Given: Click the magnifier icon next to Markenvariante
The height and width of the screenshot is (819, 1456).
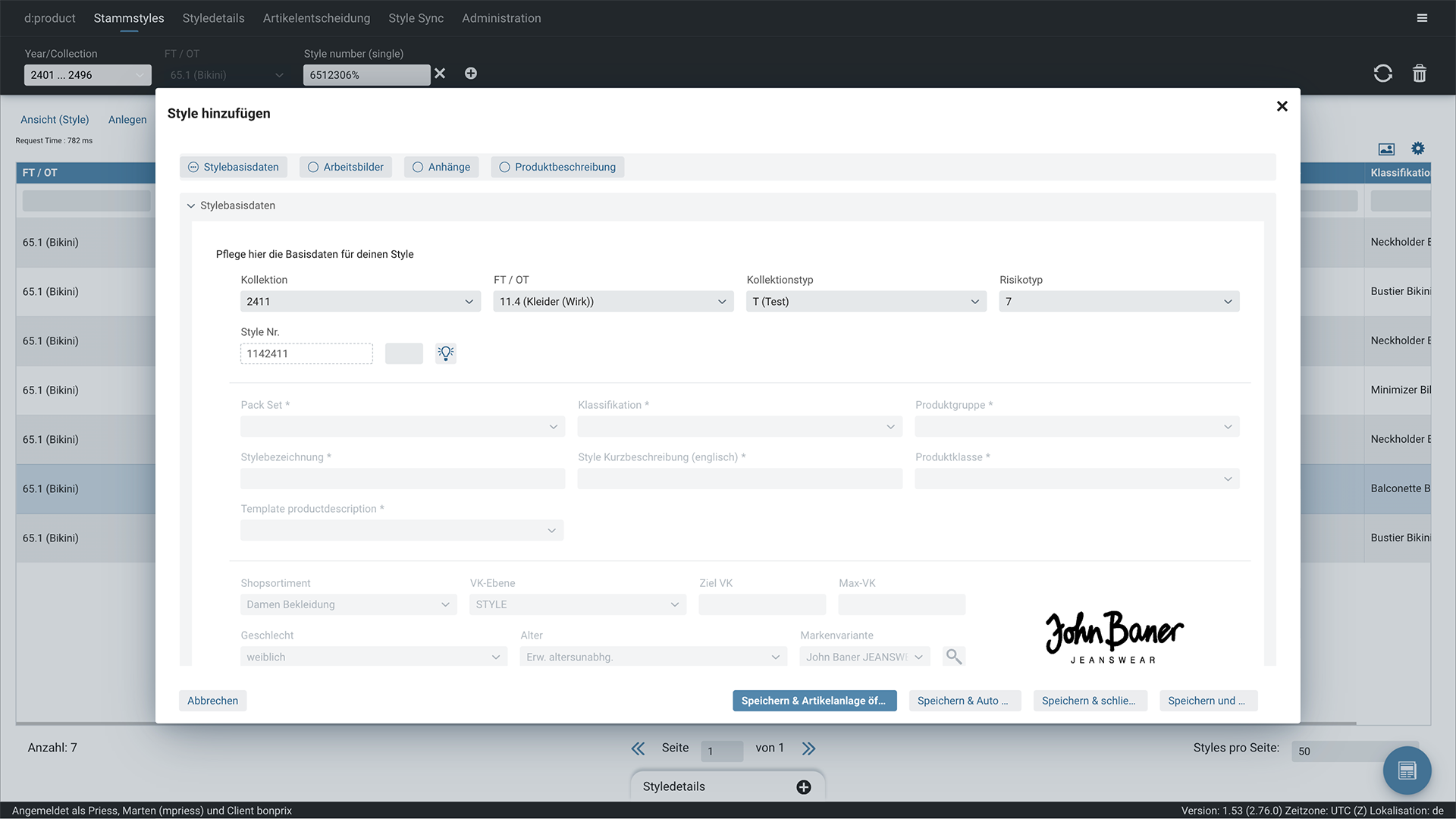Looking at the screenshot, I should click(x=954, y=657).
